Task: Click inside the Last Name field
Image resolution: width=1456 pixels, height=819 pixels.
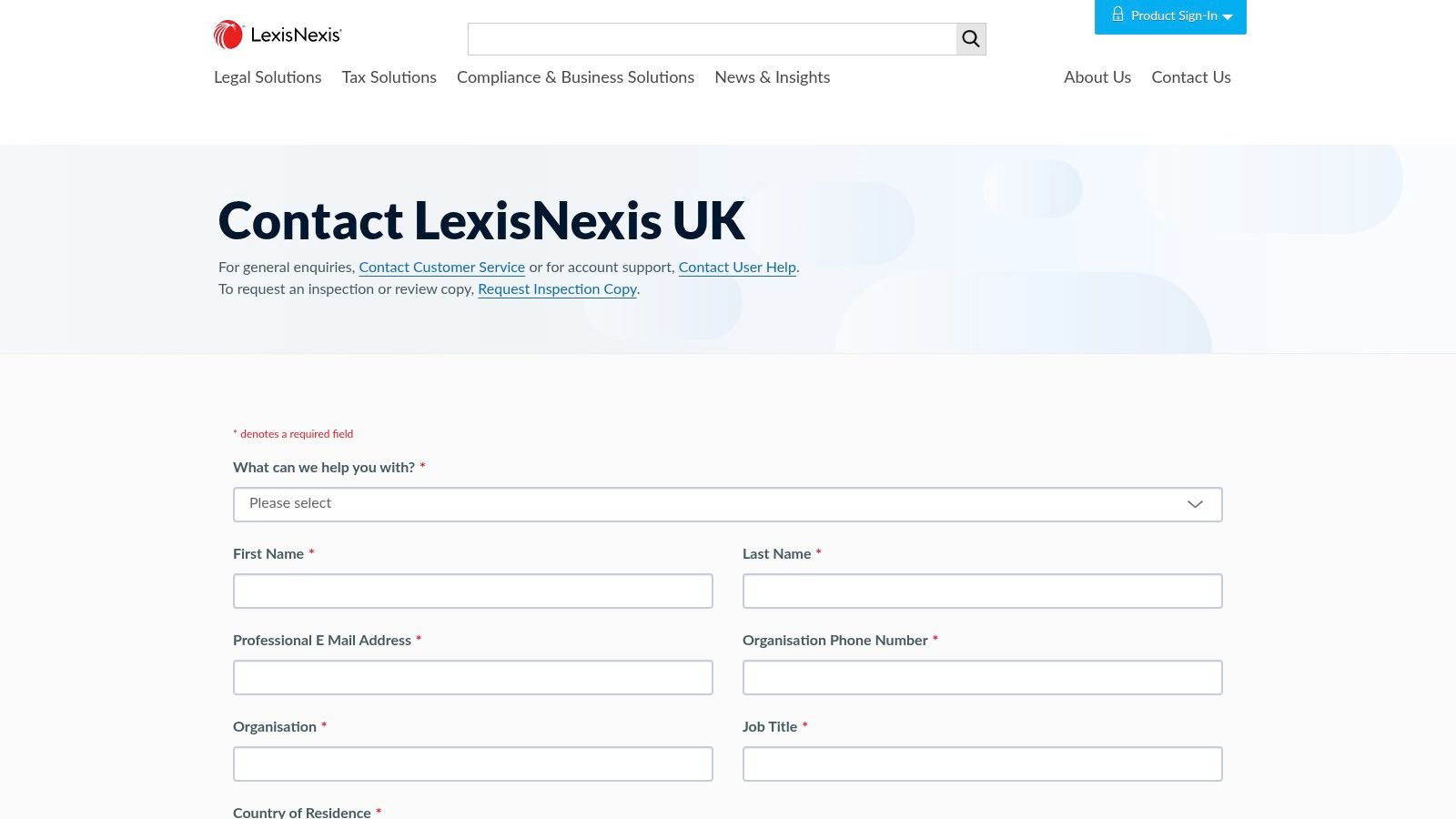Action: [x=982, y=591]
